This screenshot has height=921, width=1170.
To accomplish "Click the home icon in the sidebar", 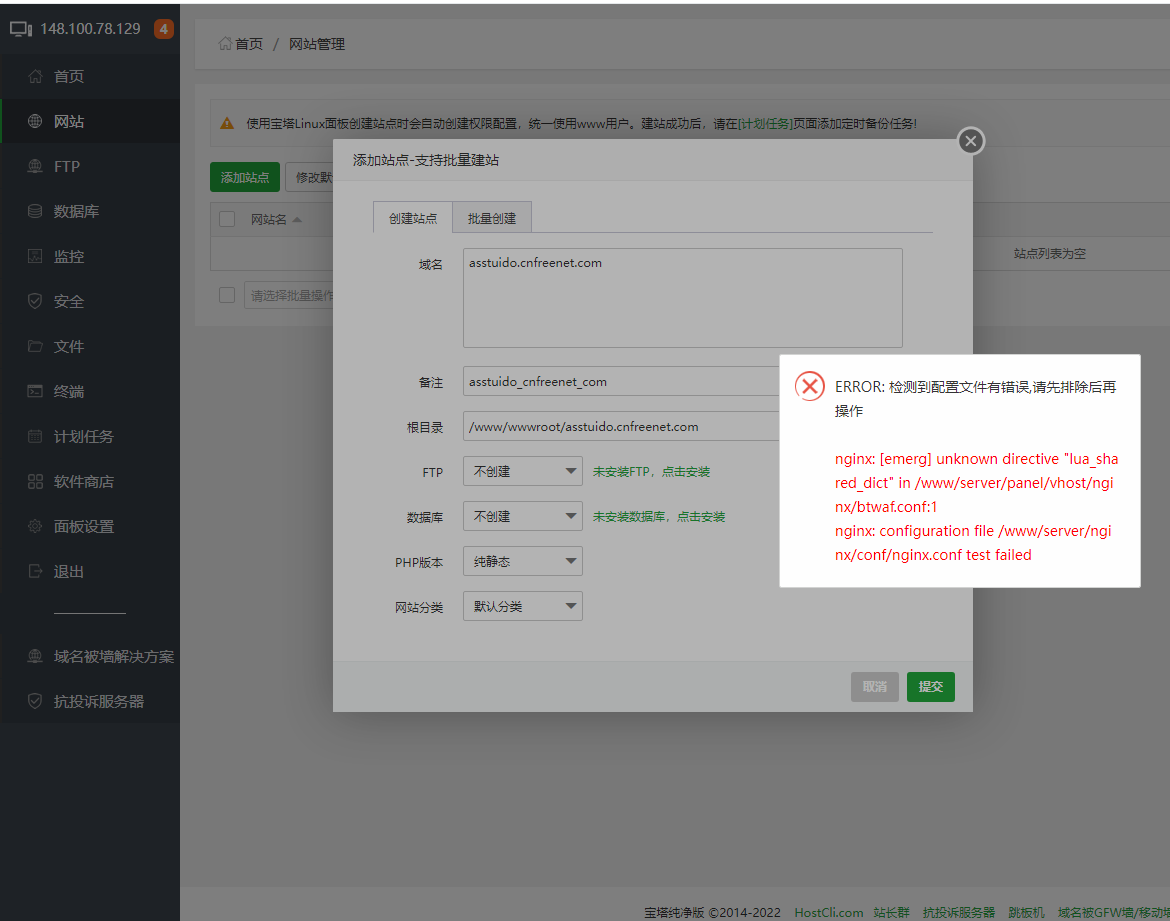I will point(35,76).
